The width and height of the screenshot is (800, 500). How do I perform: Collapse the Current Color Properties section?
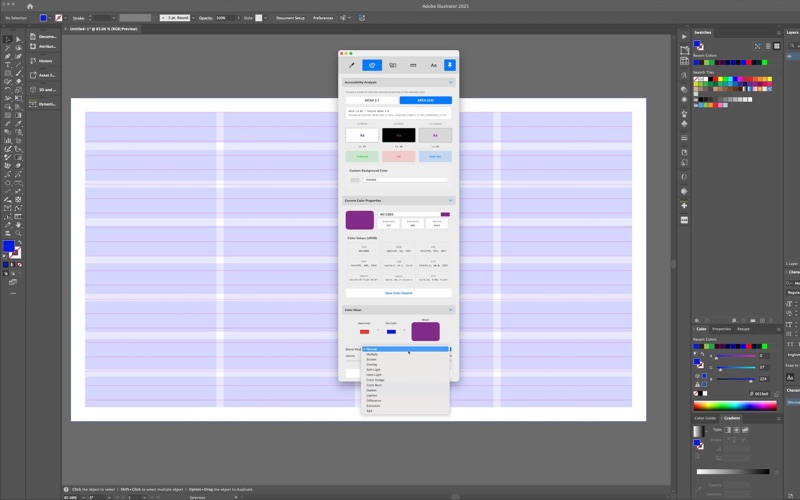click(451, 201)
